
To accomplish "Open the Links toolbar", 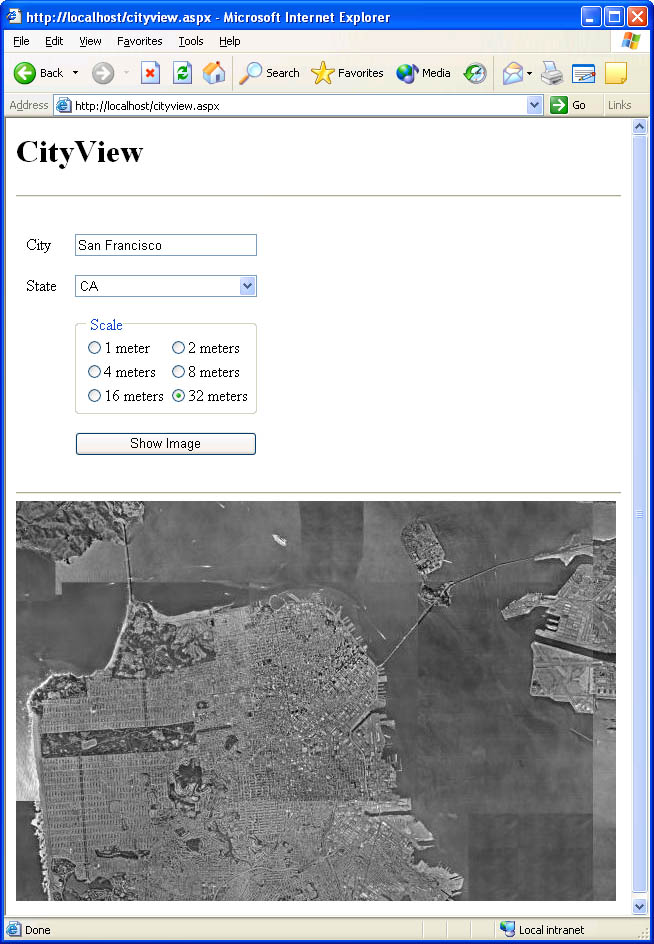I will pos(619,105).
